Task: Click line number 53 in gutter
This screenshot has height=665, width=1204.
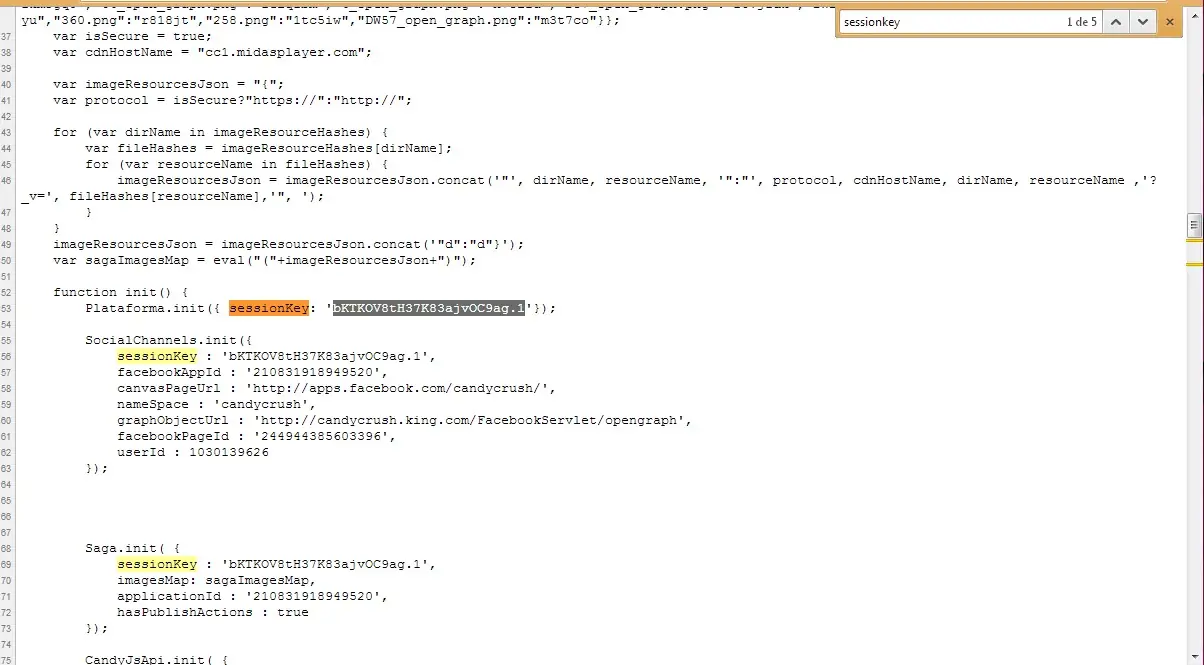Action: 7,309
